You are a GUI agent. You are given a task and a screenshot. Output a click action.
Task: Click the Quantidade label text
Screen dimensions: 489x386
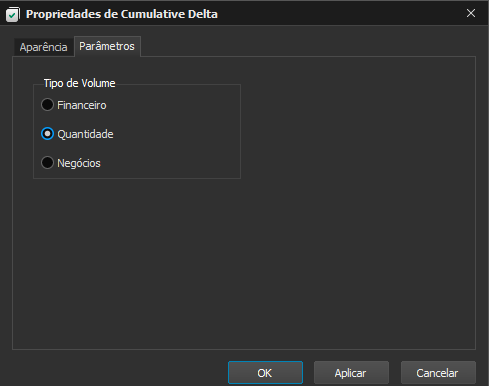(85, 134)
